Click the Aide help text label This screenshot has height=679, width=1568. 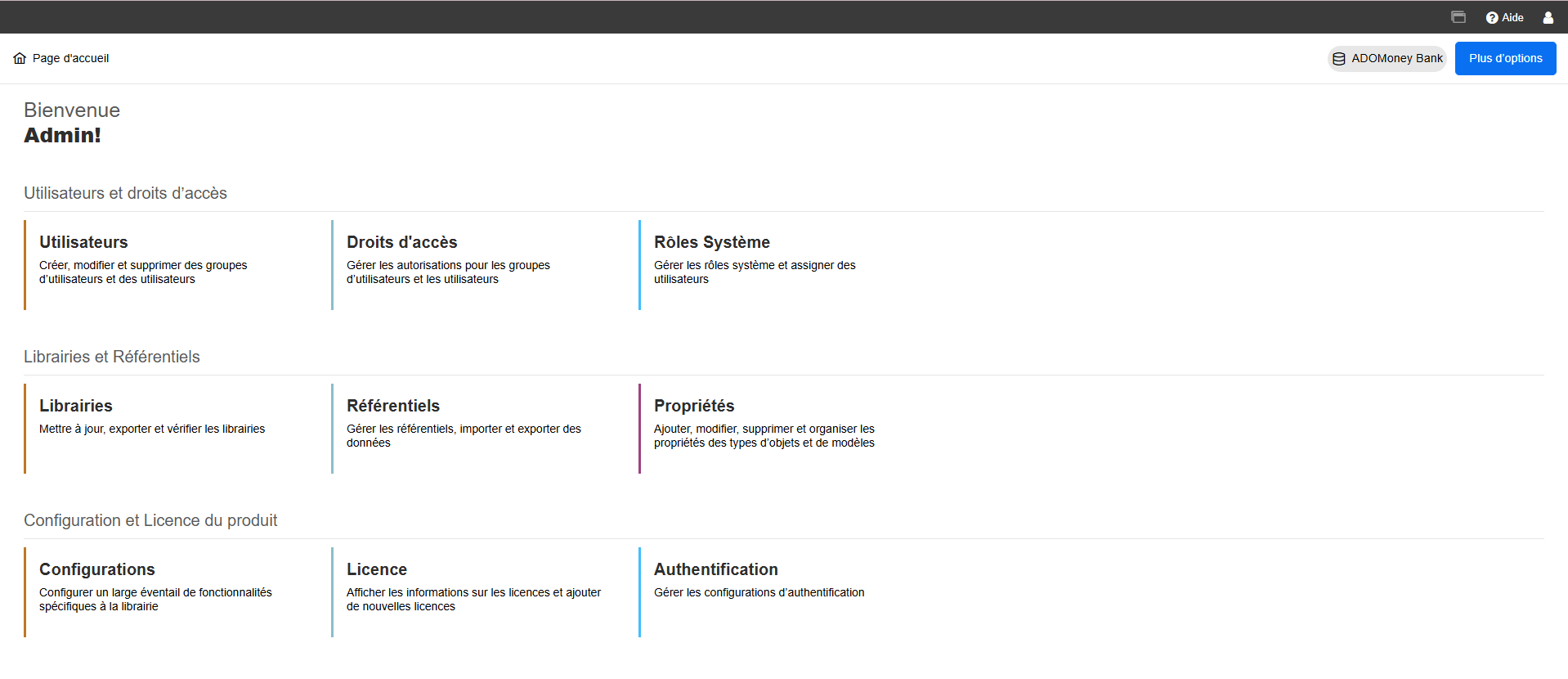click(x=1512, y=17)
